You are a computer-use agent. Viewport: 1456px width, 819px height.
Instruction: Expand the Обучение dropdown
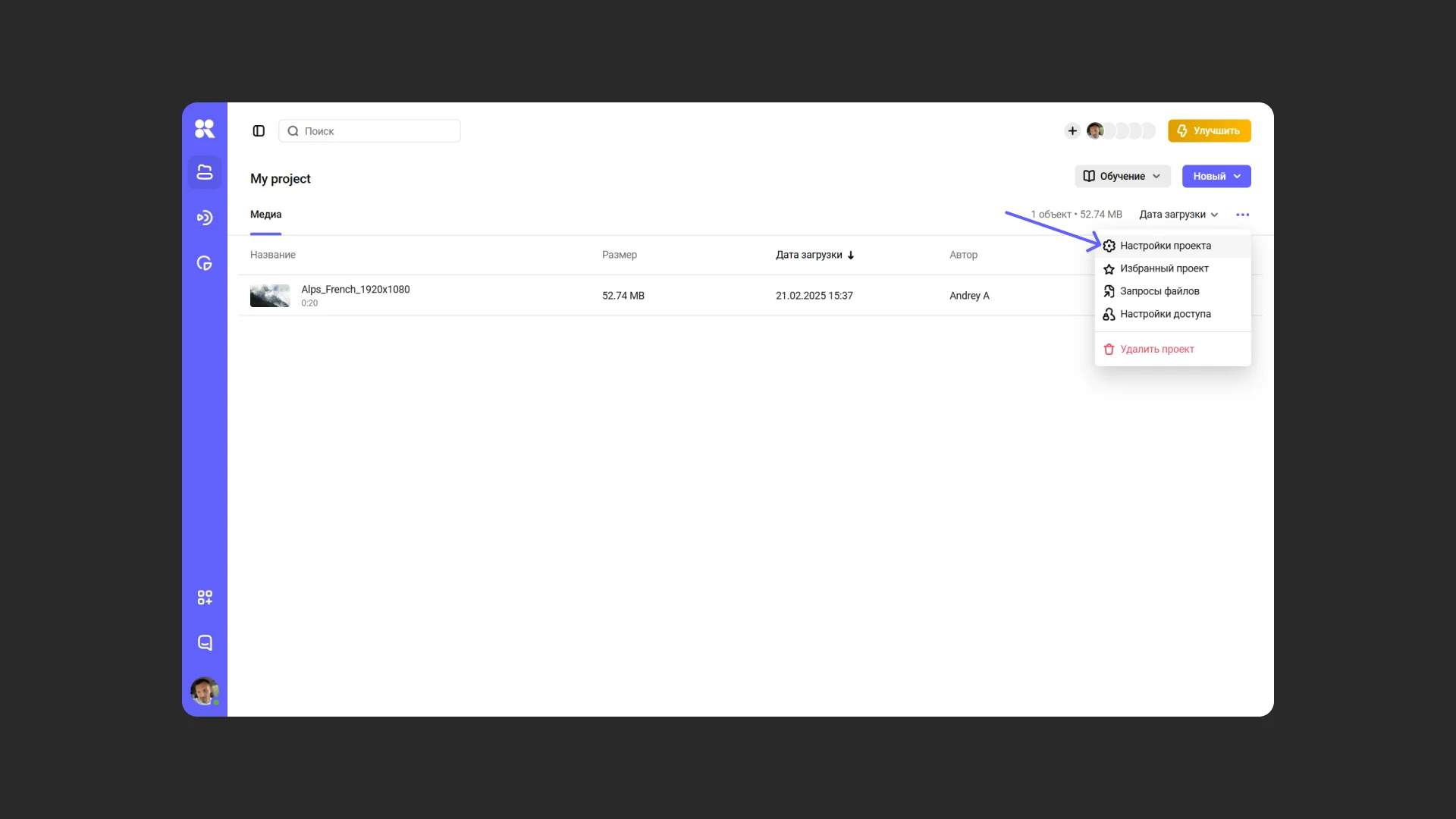tap(1122, 176)
